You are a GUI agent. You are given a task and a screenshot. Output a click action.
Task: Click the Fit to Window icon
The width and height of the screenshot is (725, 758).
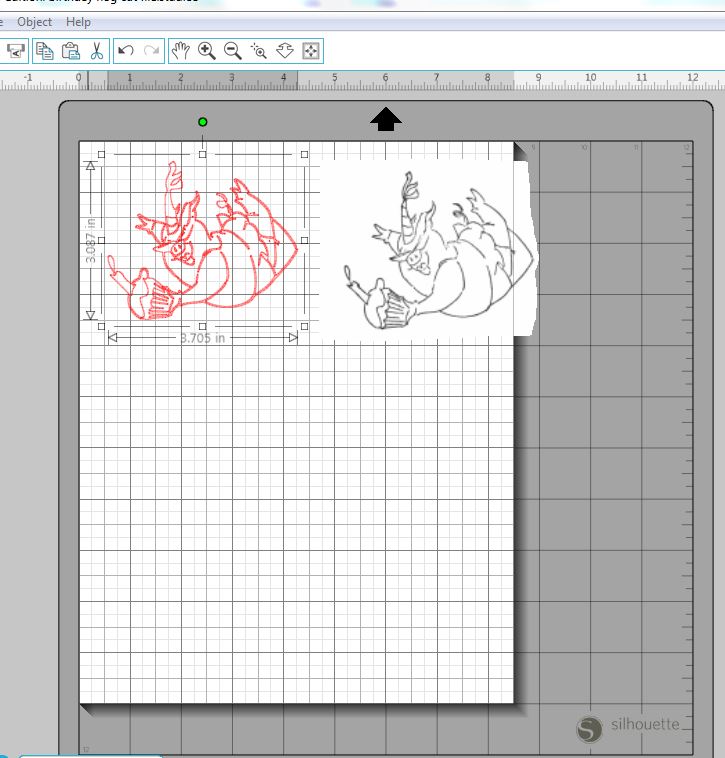(x=311, y=50)
